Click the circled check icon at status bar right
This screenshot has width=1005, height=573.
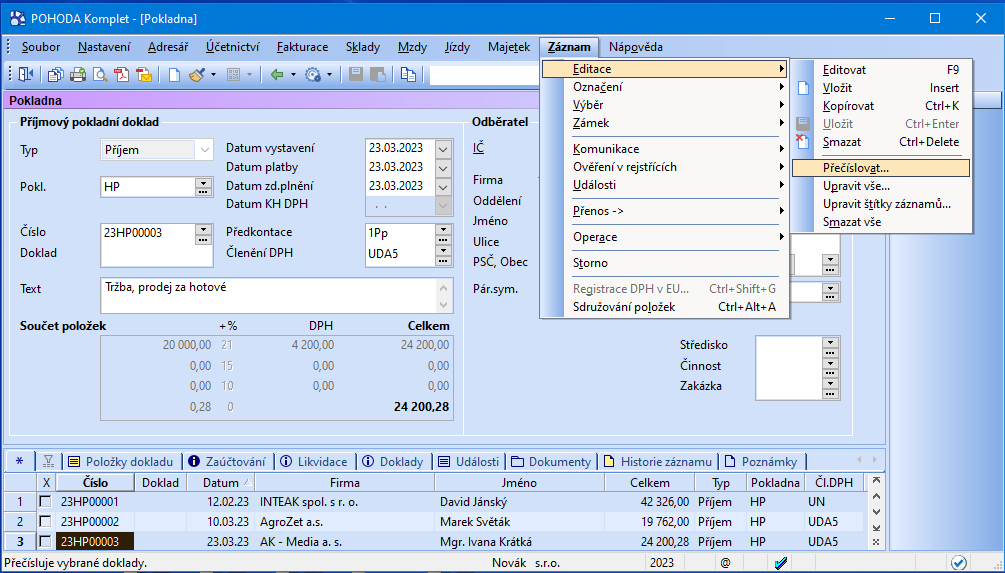tap(958, 563)
